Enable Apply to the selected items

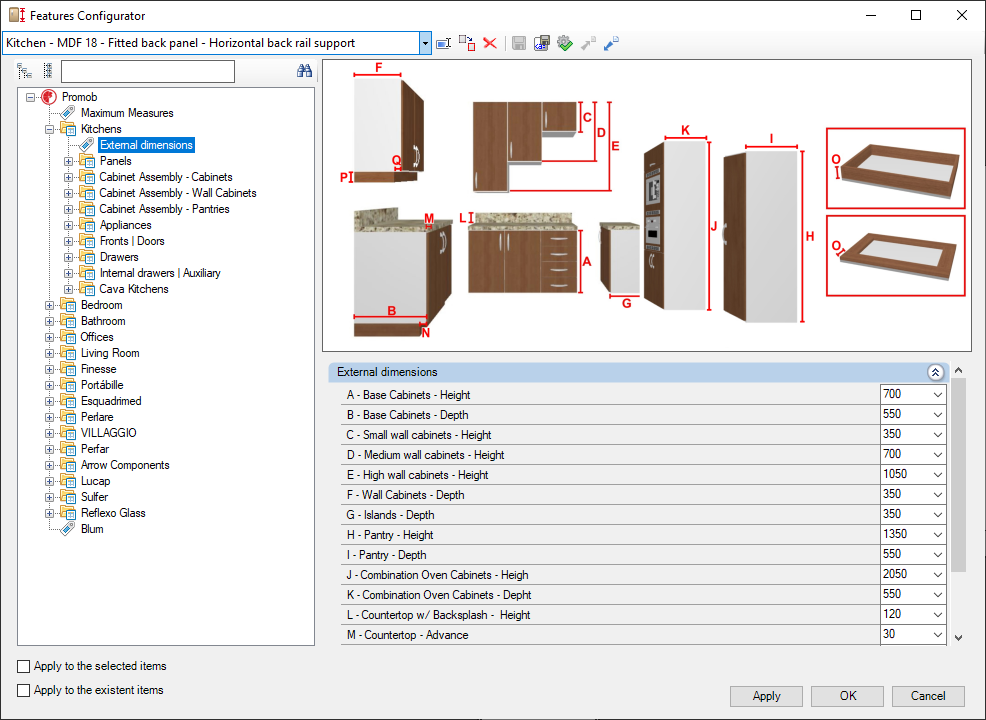23,667
